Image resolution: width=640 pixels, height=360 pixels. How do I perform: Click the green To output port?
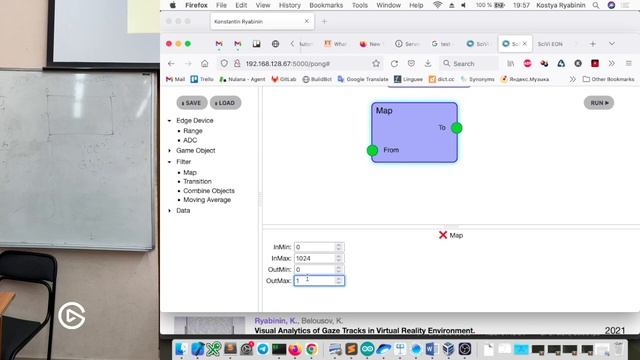click(457, 128)
